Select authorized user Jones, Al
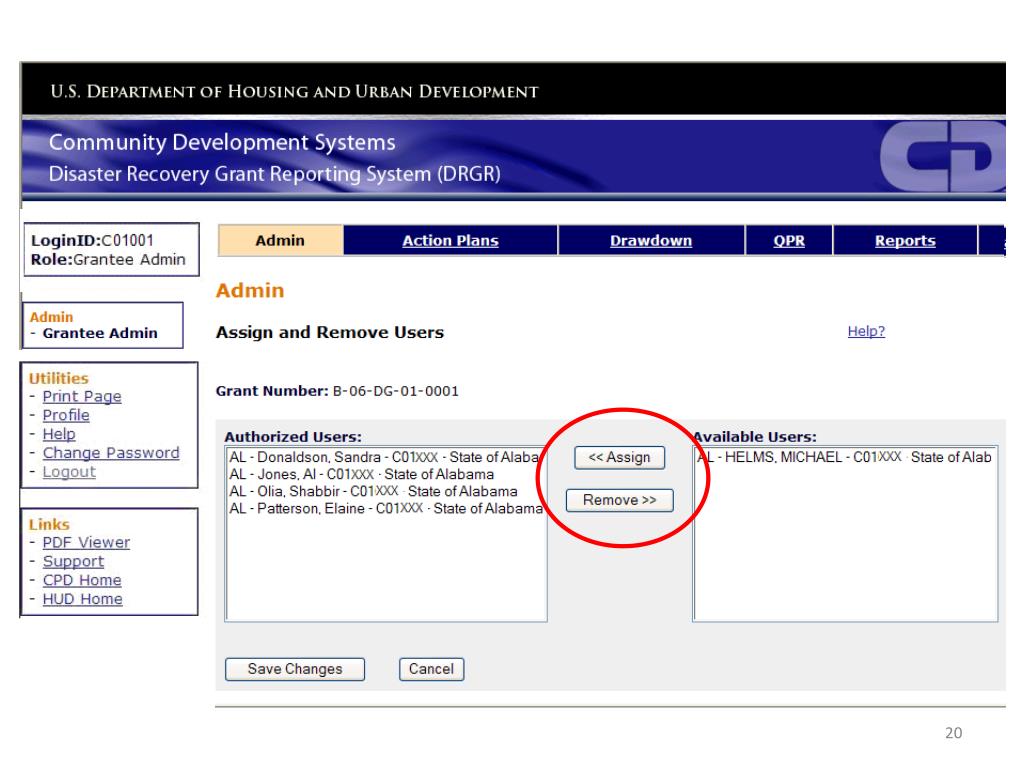 [386, 474]
